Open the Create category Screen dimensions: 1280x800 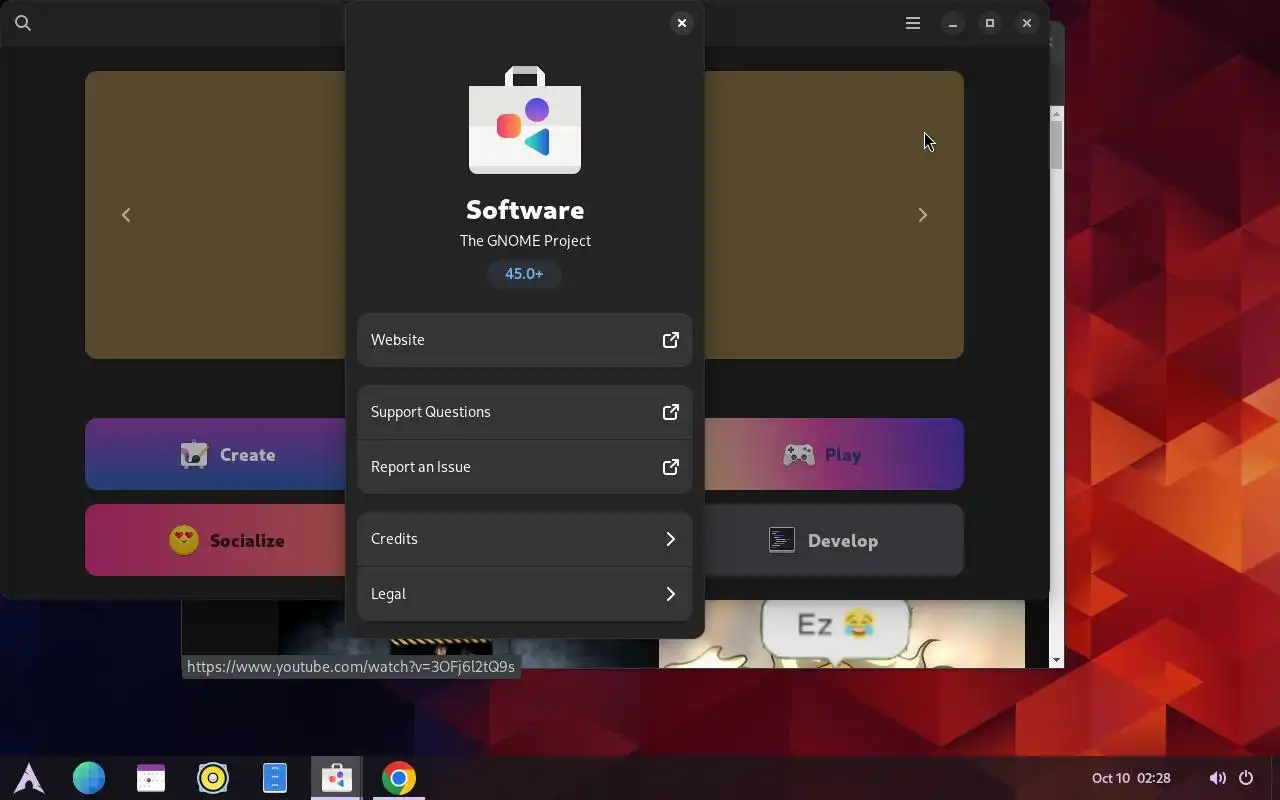tap(215, 454)
